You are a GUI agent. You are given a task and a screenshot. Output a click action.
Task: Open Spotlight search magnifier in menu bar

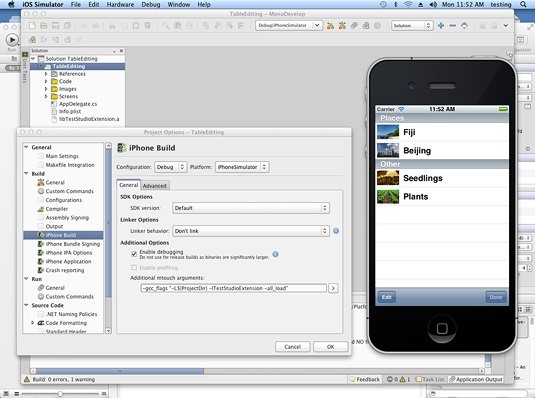[x=523, y=4]
